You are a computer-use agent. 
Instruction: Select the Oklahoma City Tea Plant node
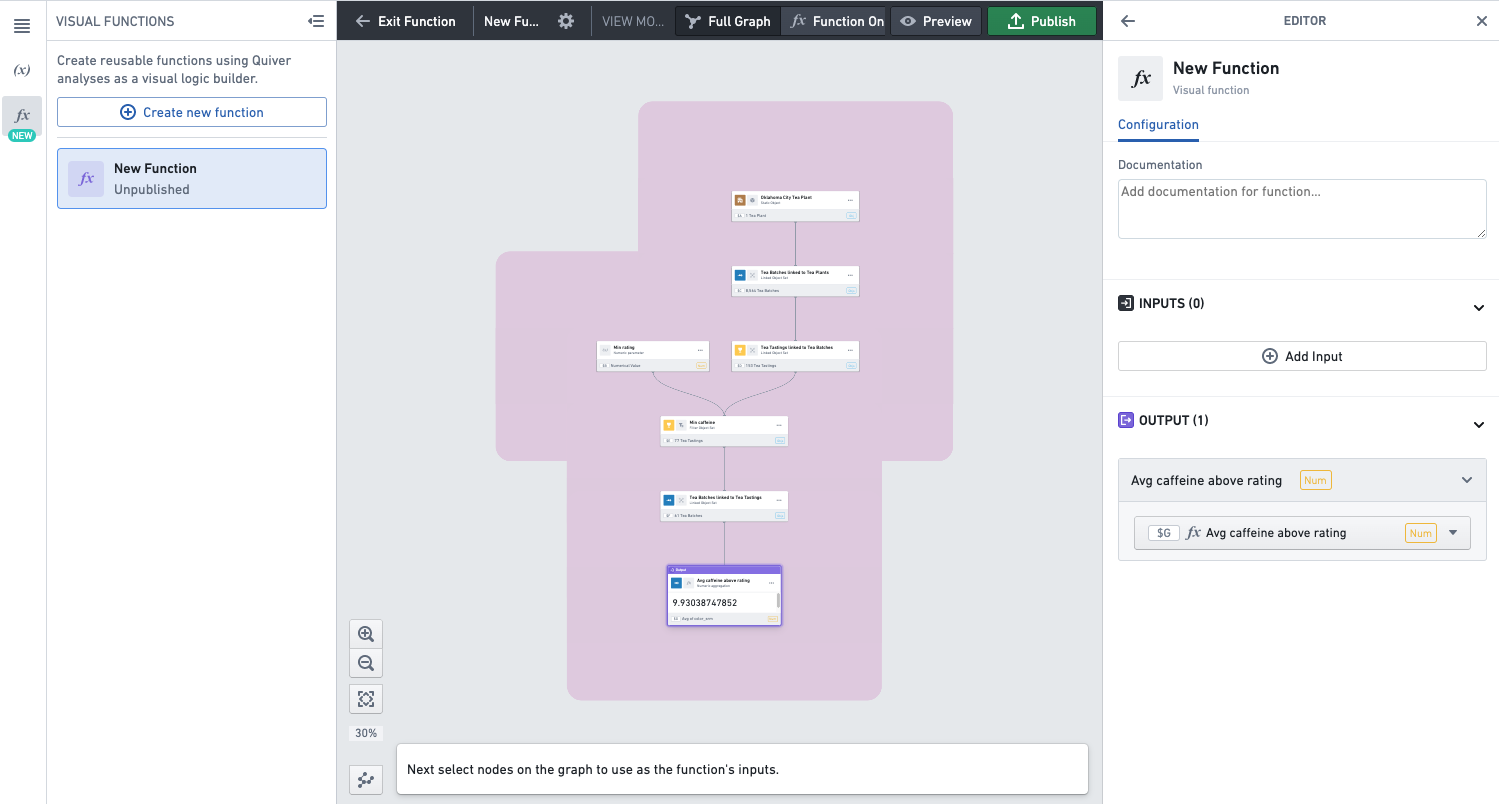point(795,206)
